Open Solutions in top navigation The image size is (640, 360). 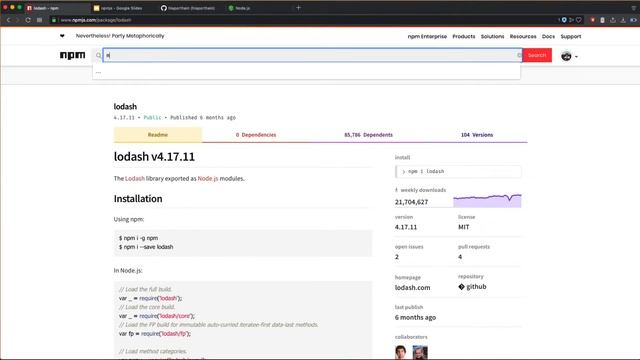click(492, 36)
